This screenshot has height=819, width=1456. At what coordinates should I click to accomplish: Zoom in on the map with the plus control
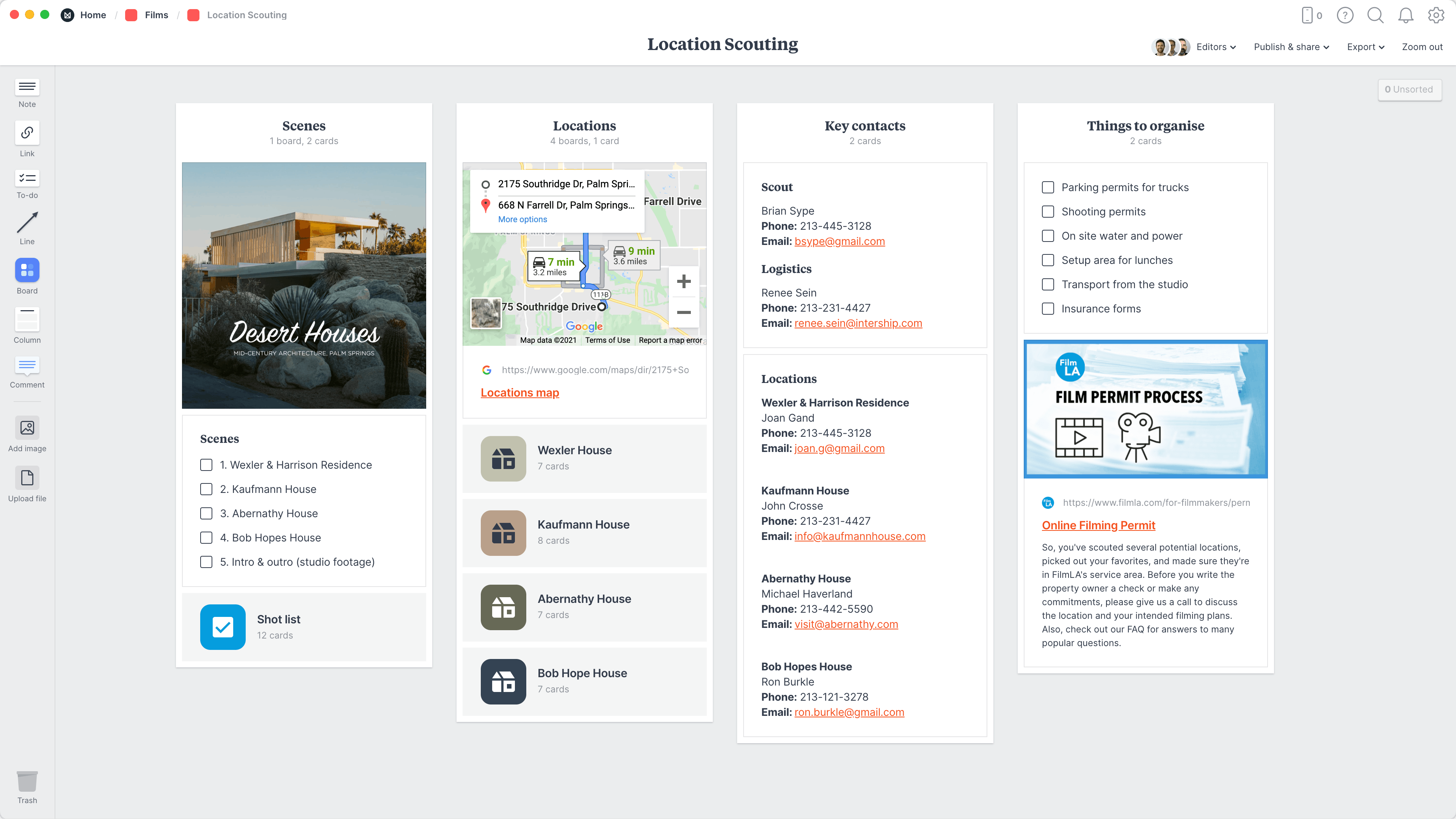(x=684, y=281)
